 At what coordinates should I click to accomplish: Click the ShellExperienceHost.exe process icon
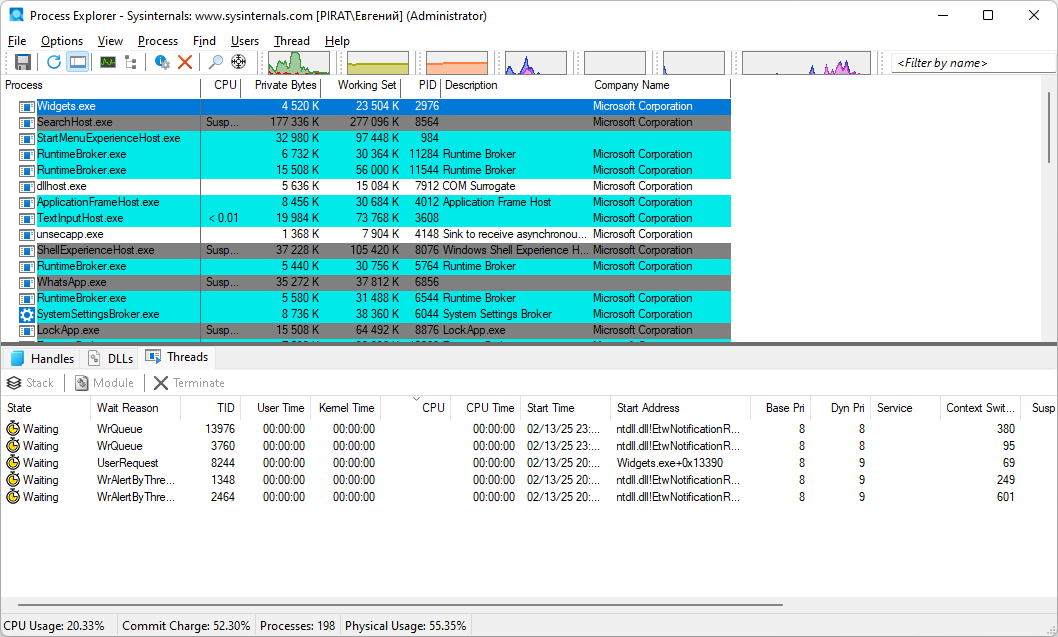tap(26, 250)
